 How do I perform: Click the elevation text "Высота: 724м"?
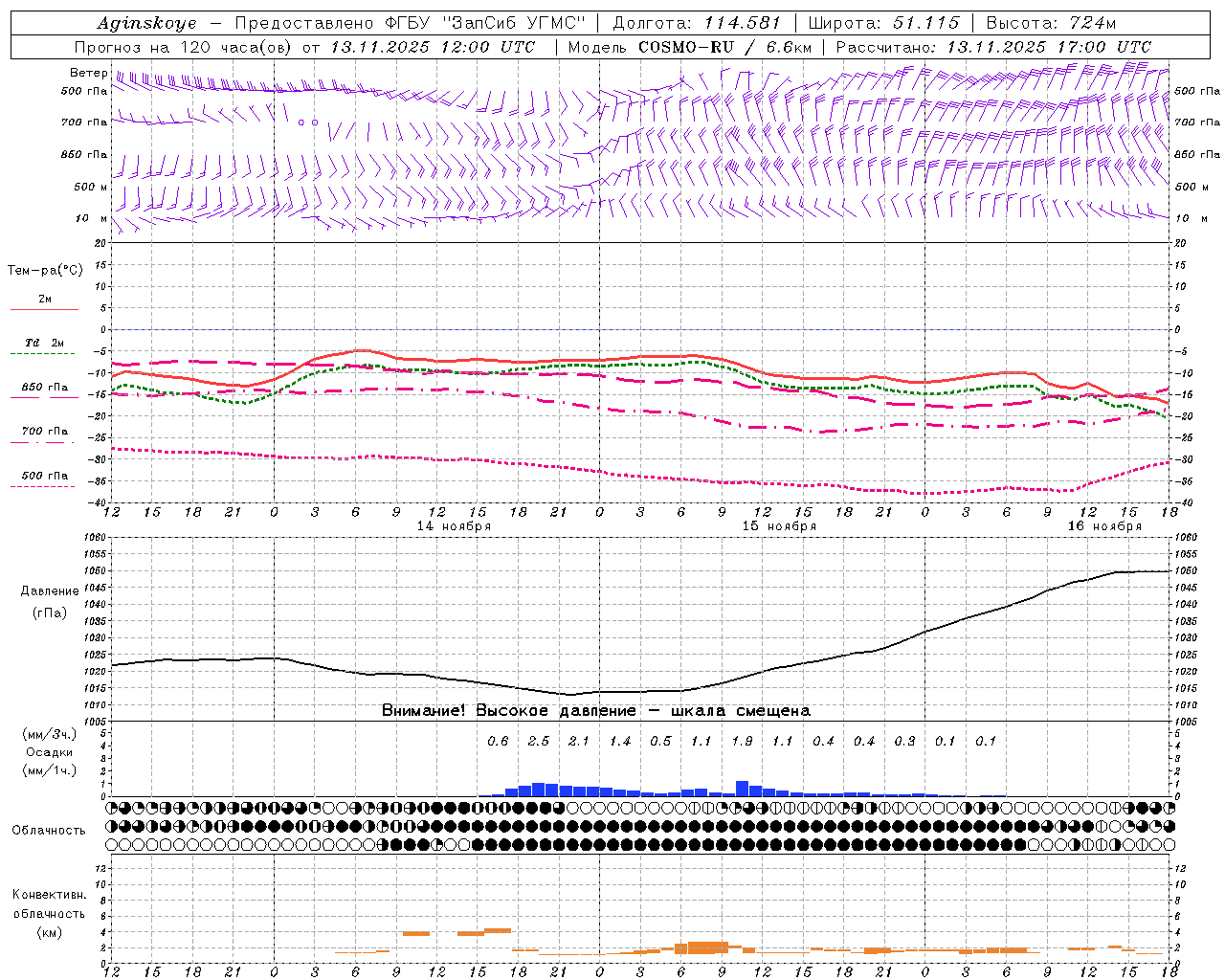click(x=1051, y=23)
